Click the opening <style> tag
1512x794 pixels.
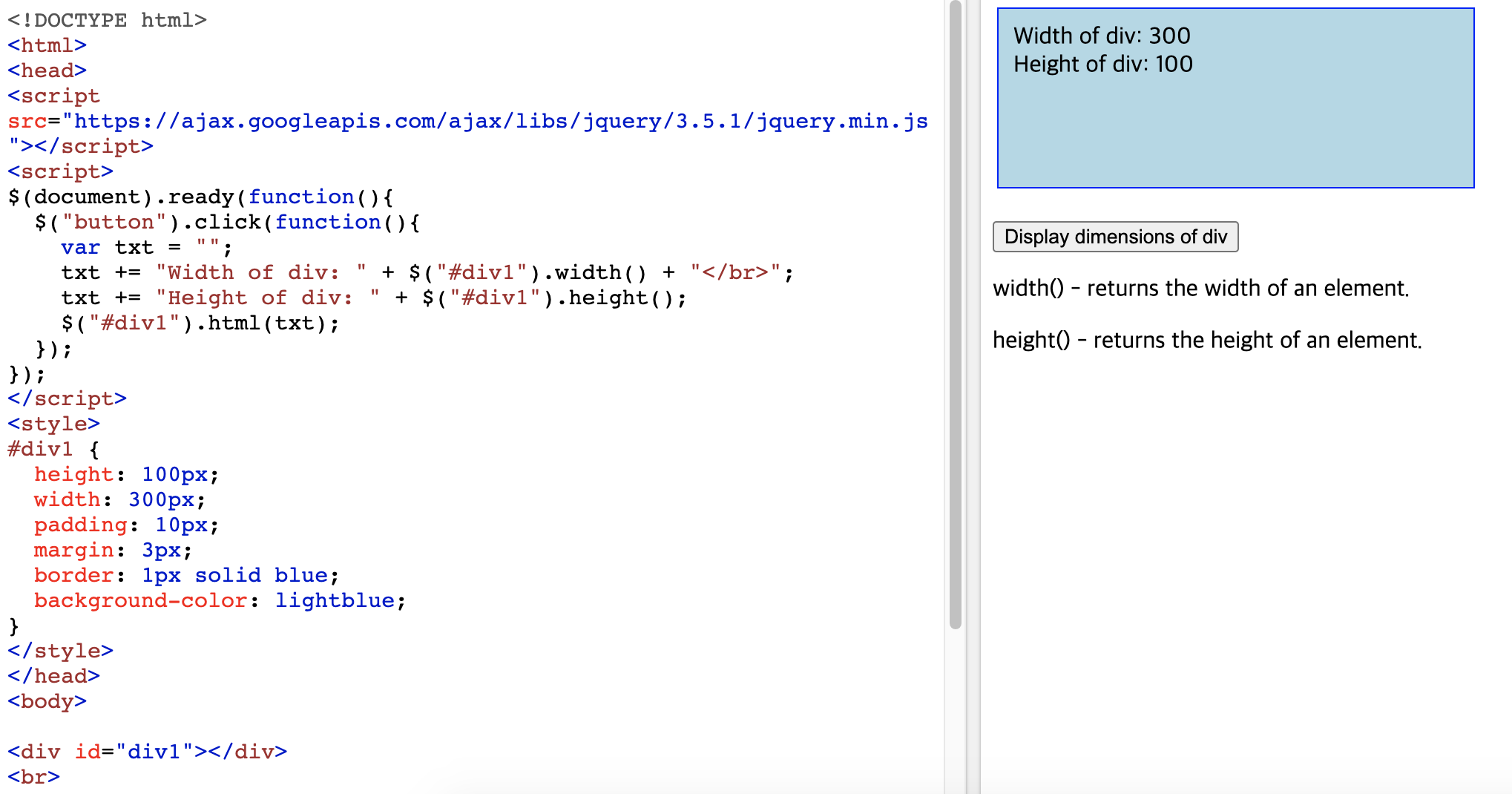pos(53,424)
